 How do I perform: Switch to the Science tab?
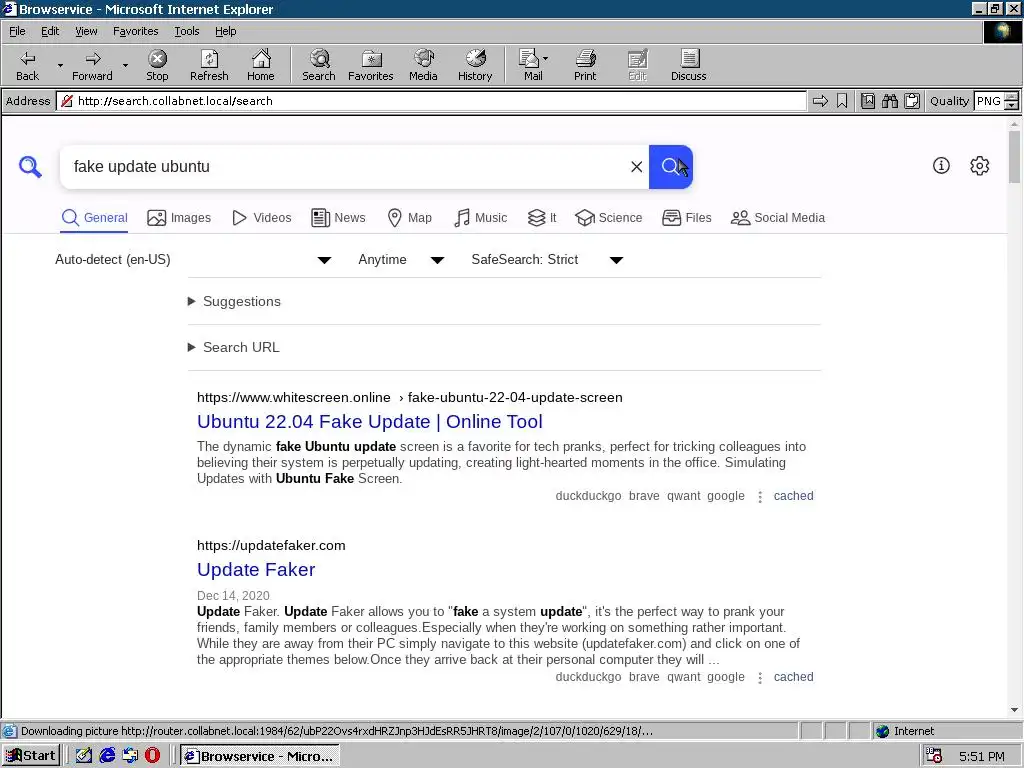point(609,217)
